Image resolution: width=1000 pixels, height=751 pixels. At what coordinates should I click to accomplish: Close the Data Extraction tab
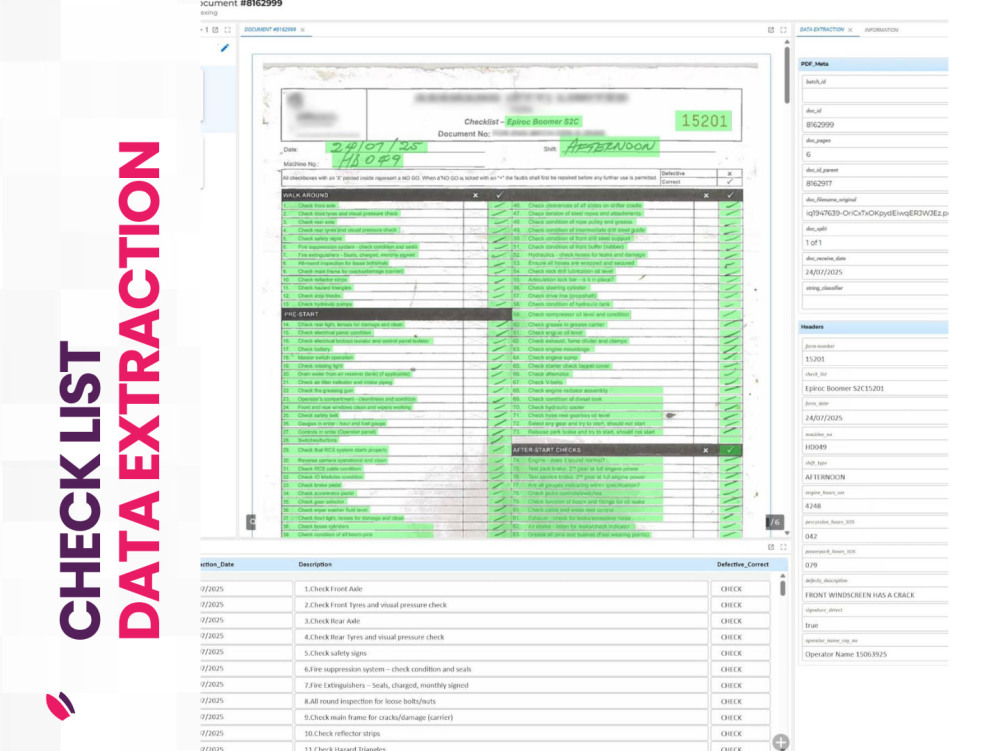click(850, 30)
